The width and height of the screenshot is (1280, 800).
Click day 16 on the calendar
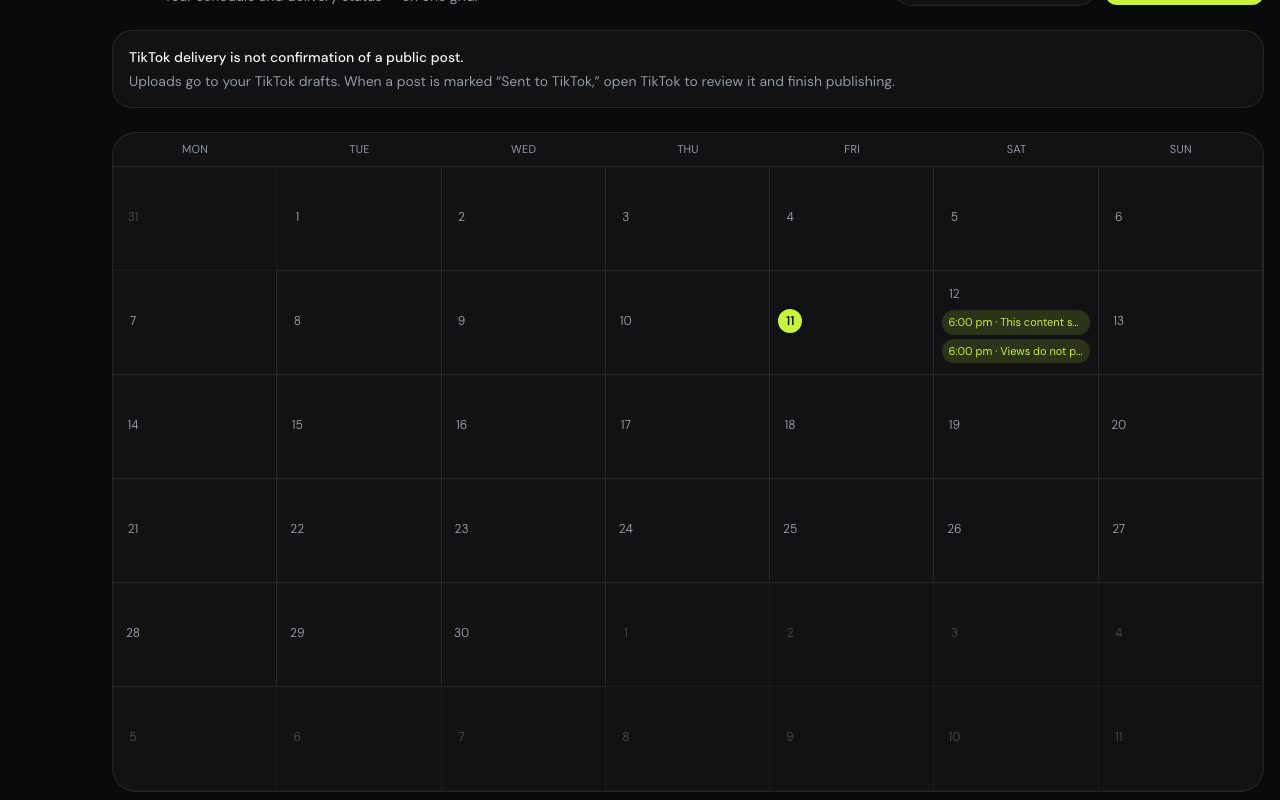click(x=461, y=425)
